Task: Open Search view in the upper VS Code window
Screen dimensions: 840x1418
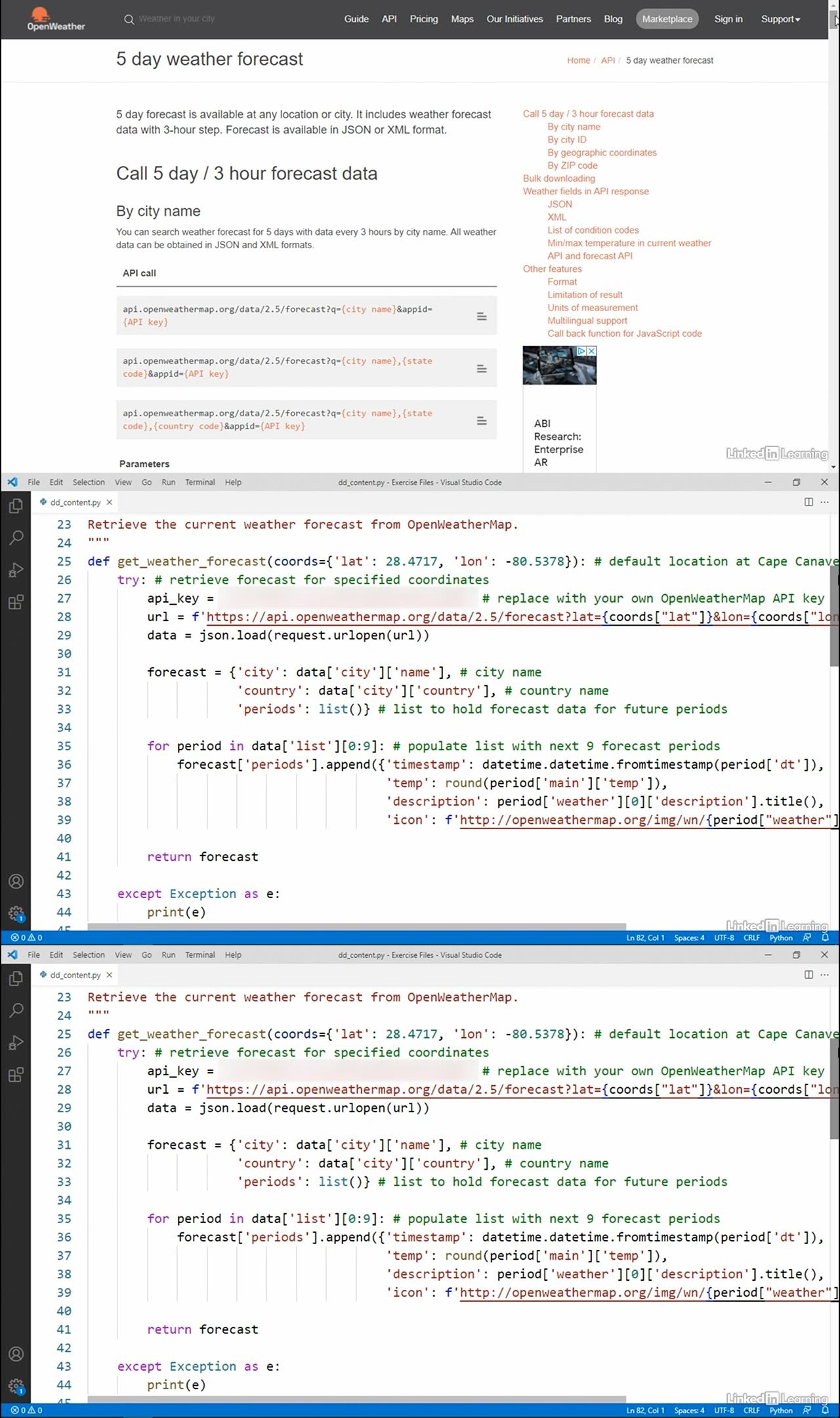Action: [16, 538]
